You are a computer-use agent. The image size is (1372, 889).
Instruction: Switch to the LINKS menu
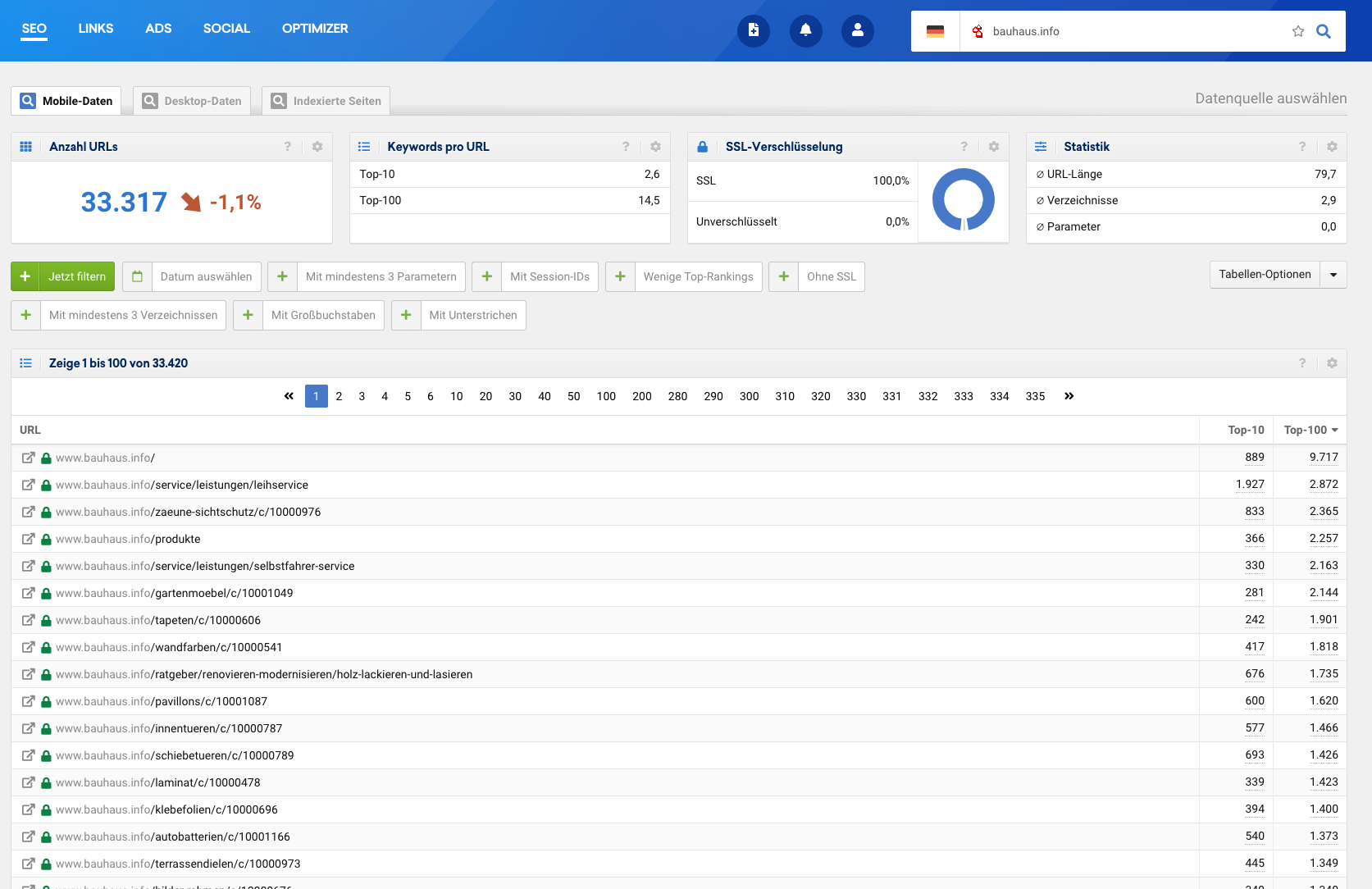click(96, 29)
